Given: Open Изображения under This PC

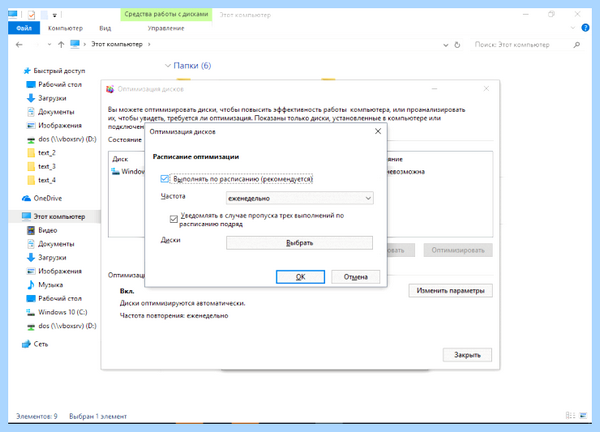Looking at the screenshot, I should tap(60, 271).
